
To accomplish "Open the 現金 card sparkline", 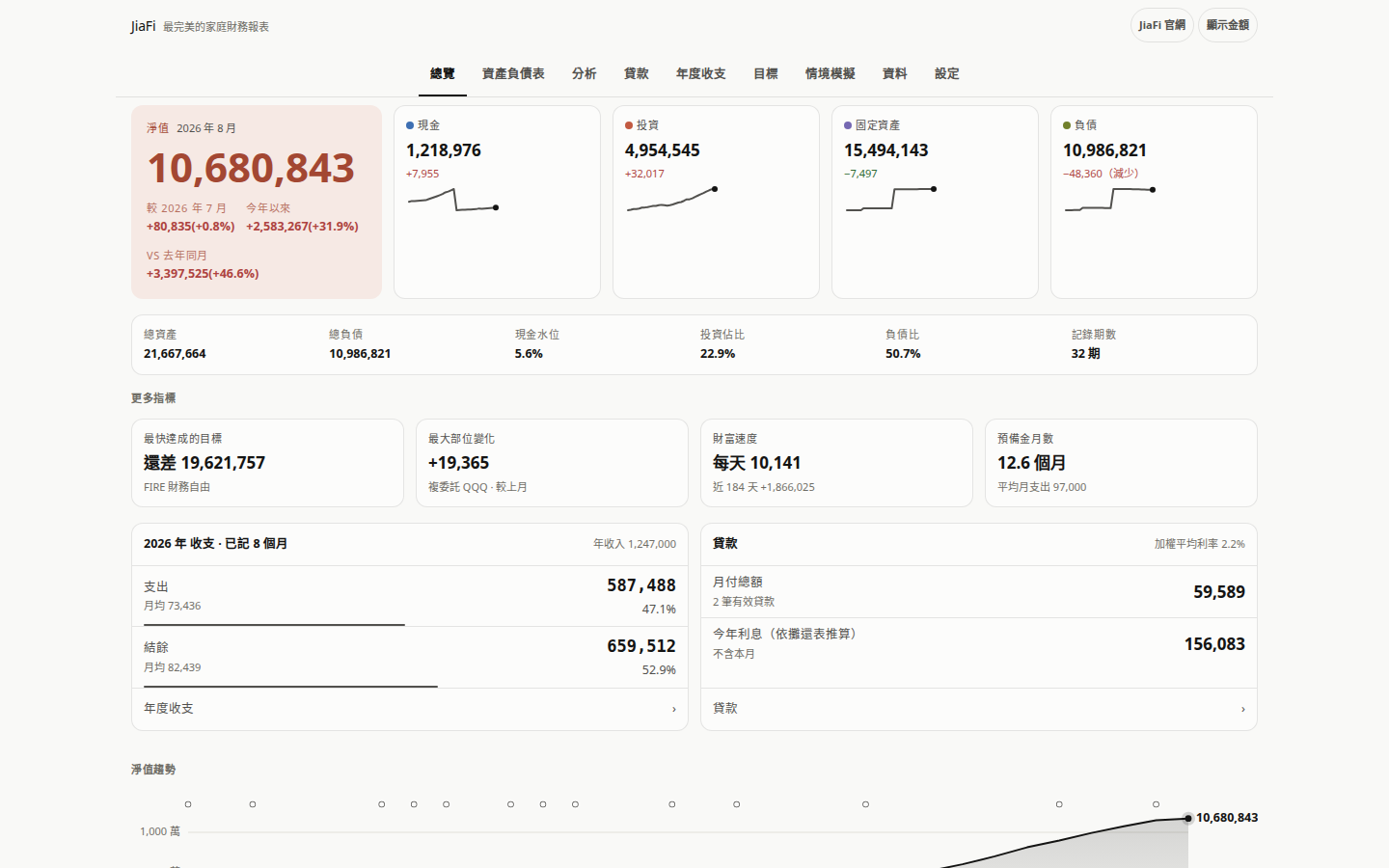I will 453,201.
